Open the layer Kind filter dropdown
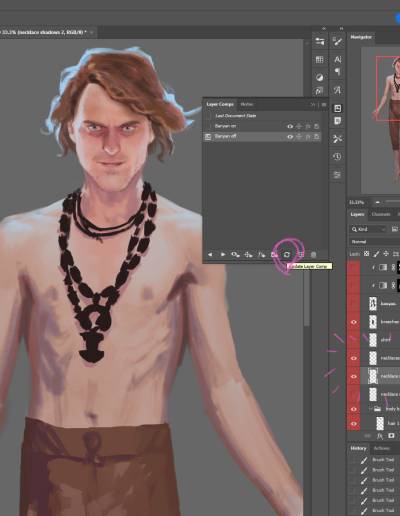The image size is (400, 516). coord(368,229)
